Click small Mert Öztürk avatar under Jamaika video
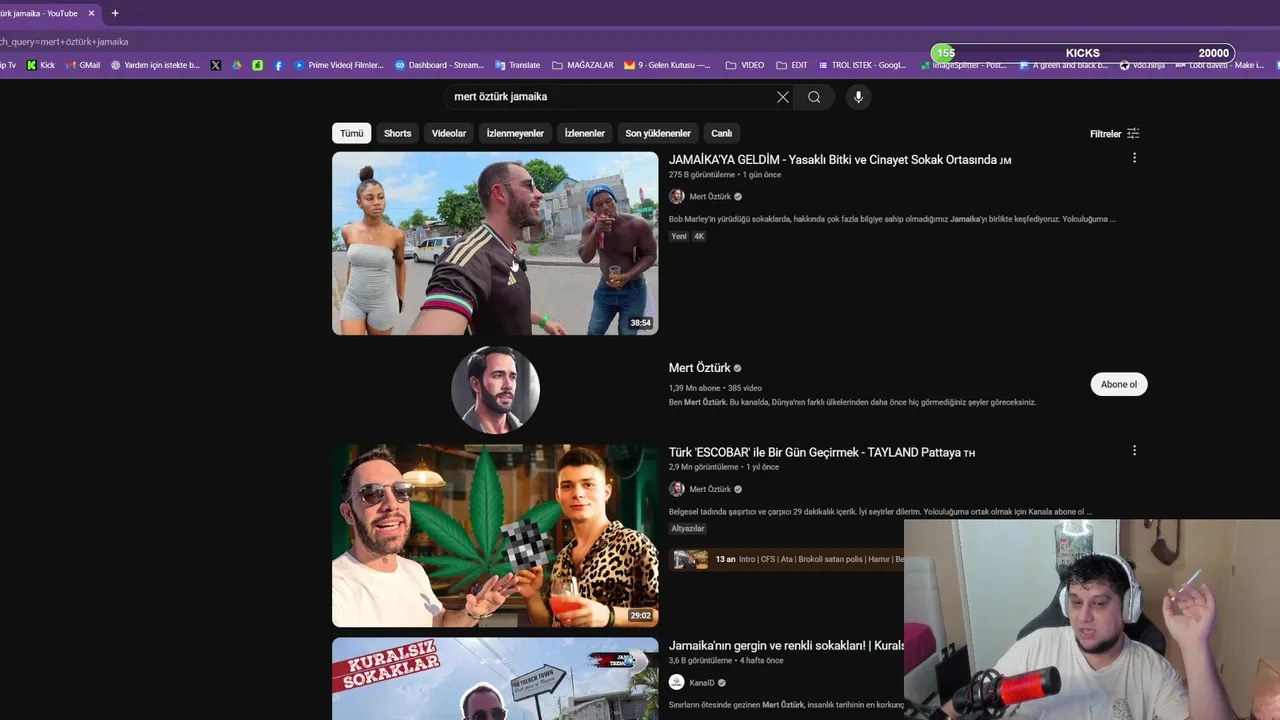 tap(677, 196)
